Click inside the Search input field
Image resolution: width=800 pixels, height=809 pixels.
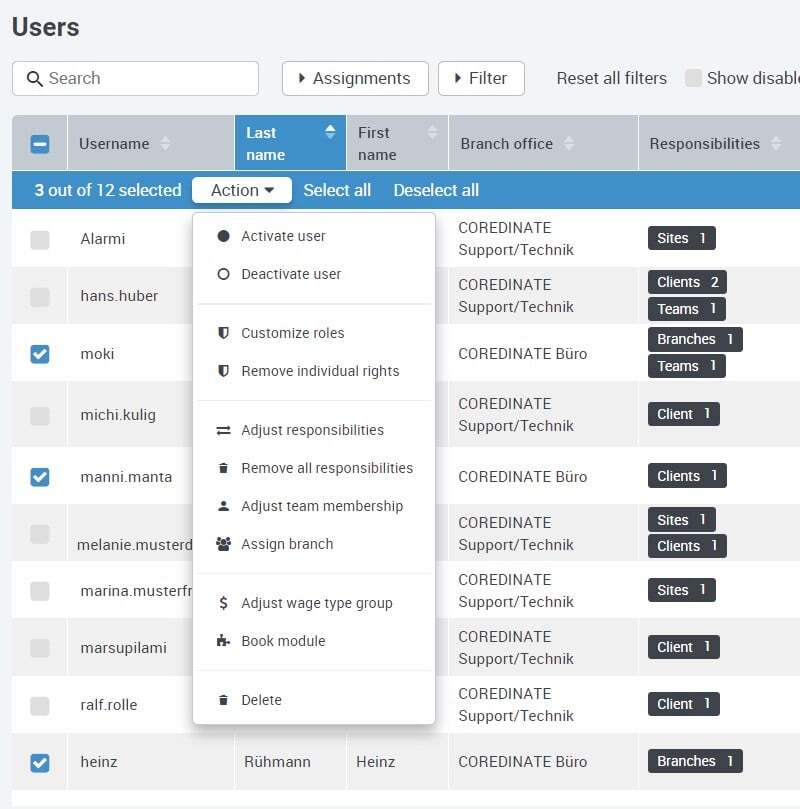click(140, 78)
